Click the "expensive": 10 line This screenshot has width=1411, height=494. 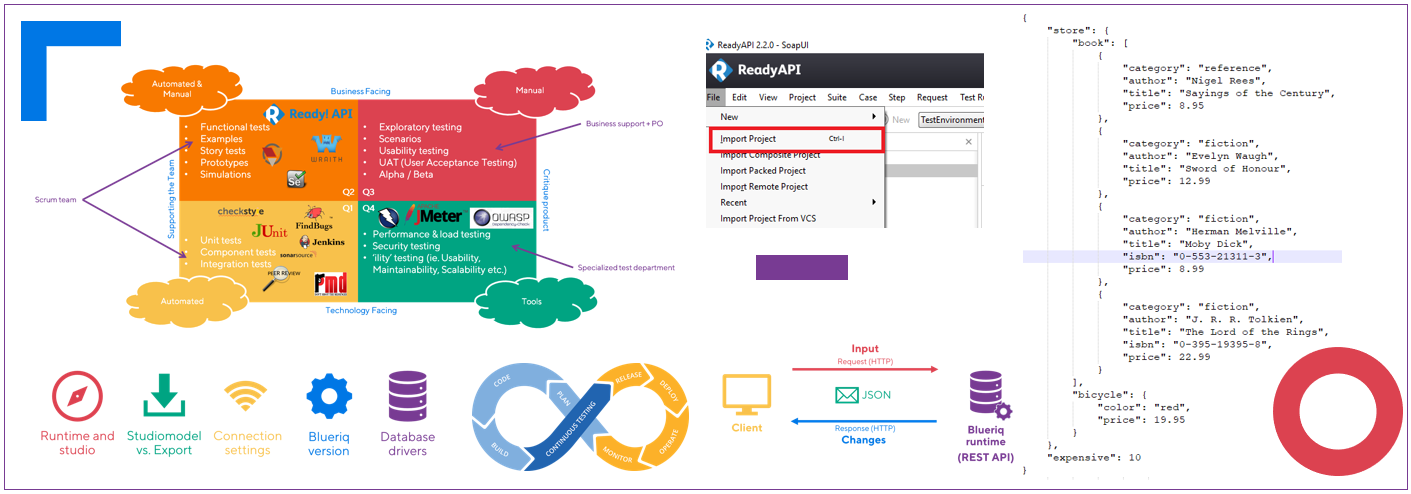[x=1094, y=457]
